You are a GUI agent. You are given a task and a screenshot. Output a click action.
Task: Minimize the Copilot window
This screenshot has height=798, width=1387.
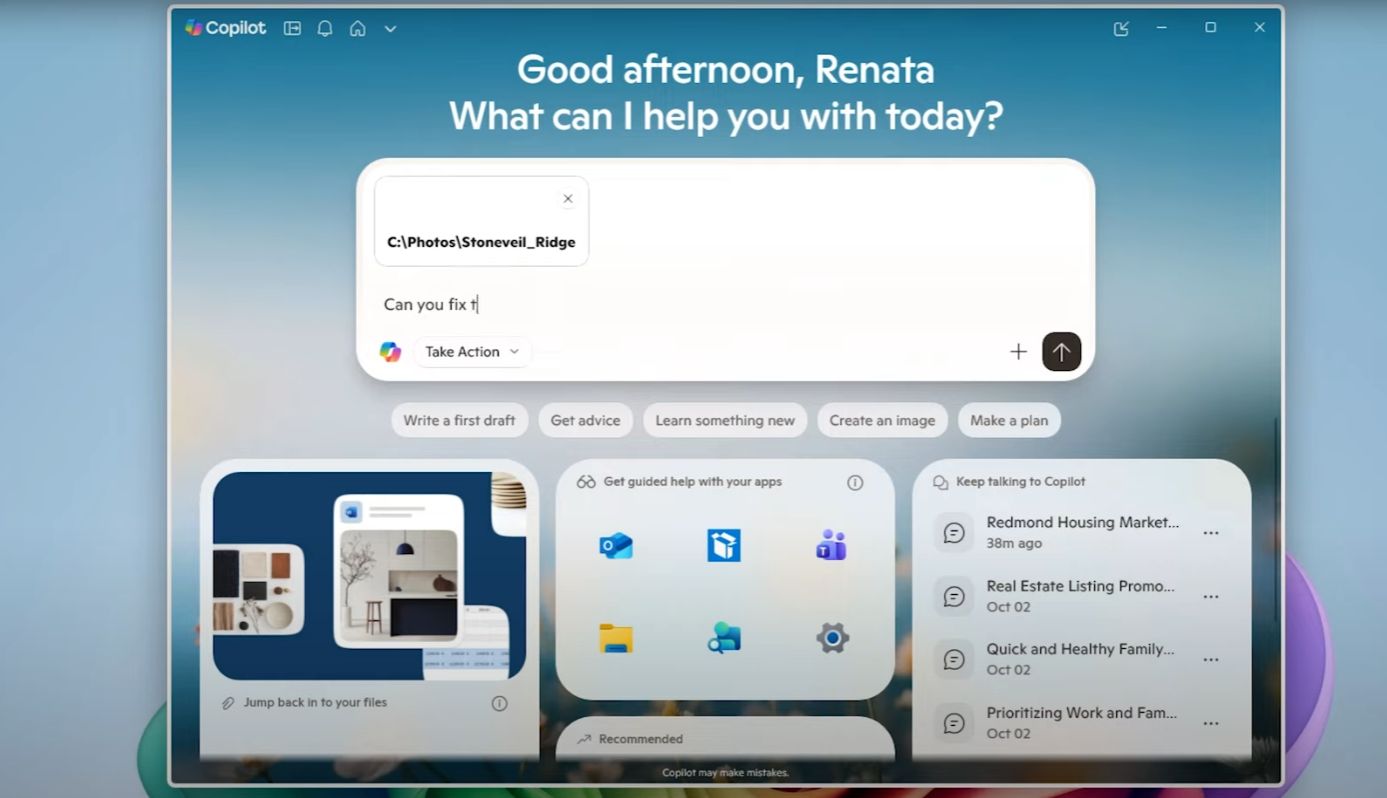pos(1162,28)
